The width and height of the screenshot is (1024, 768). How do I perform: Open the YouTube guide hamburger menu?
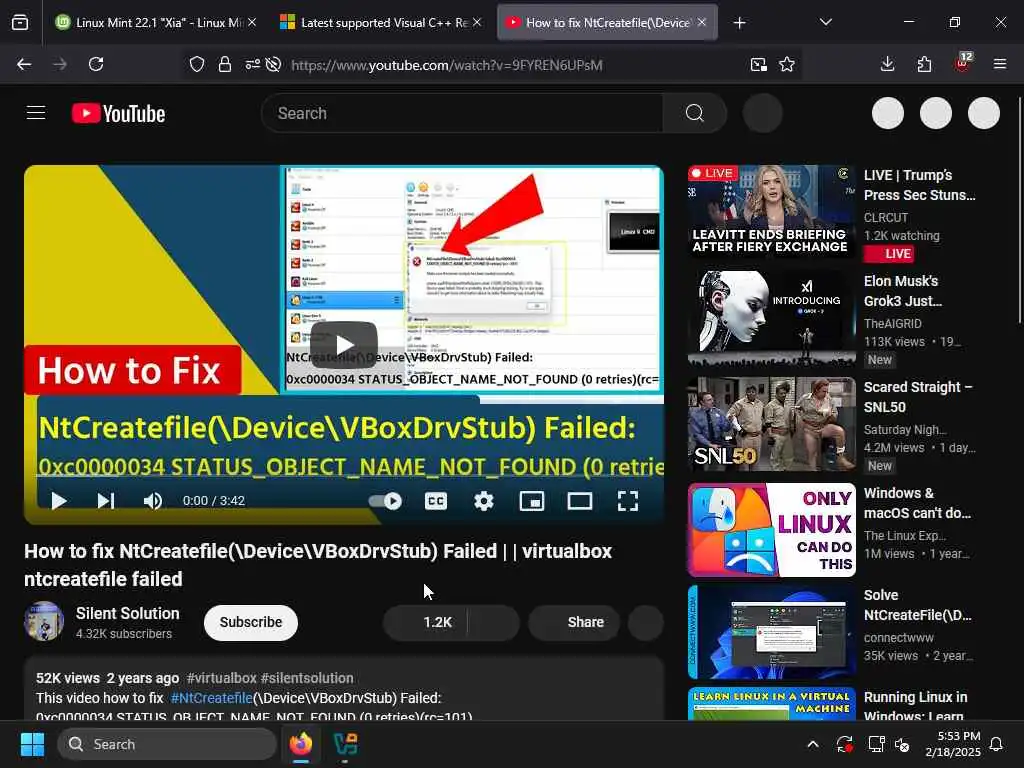(36, 113)
